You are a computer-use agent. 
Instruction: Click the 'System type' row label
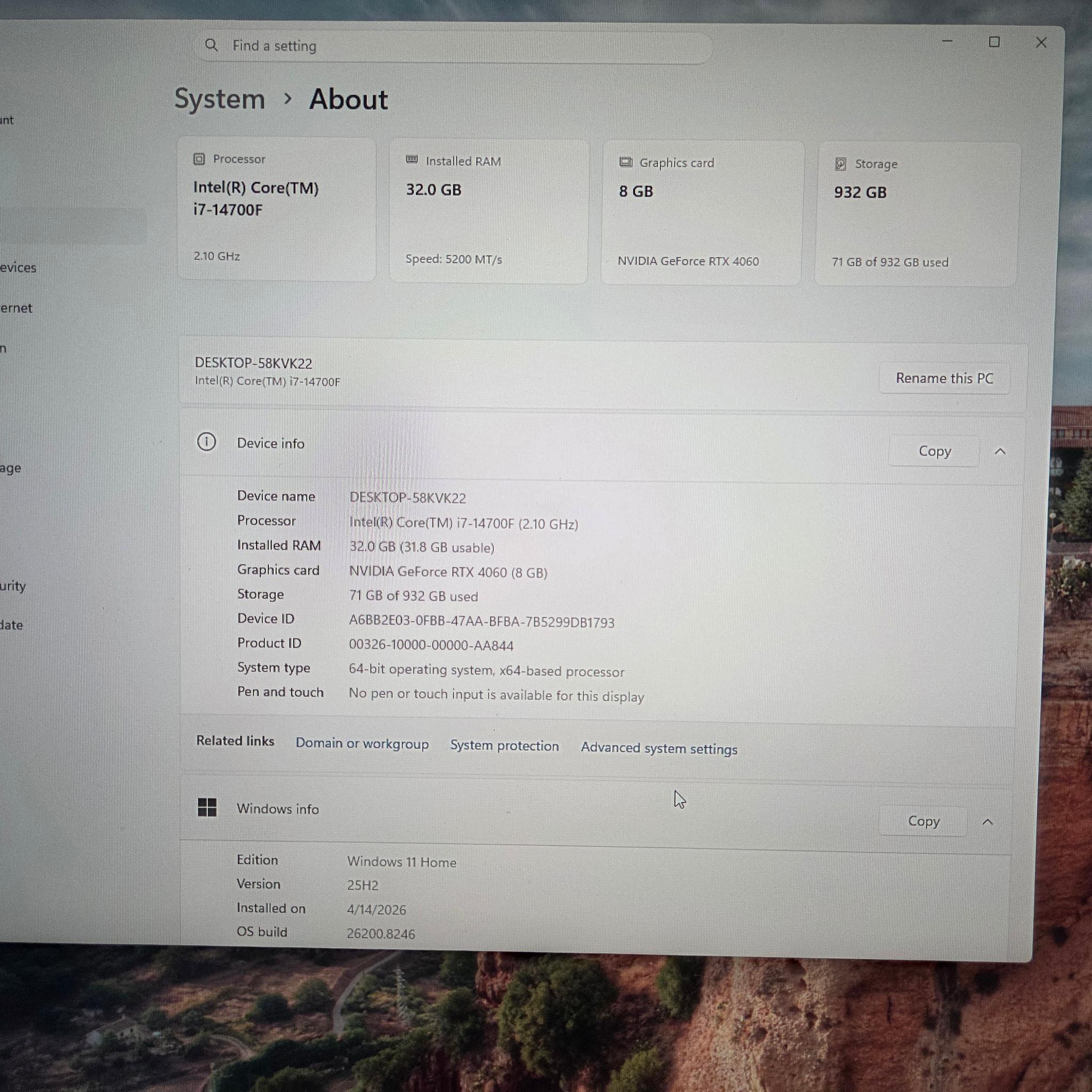tap(274, 668)
